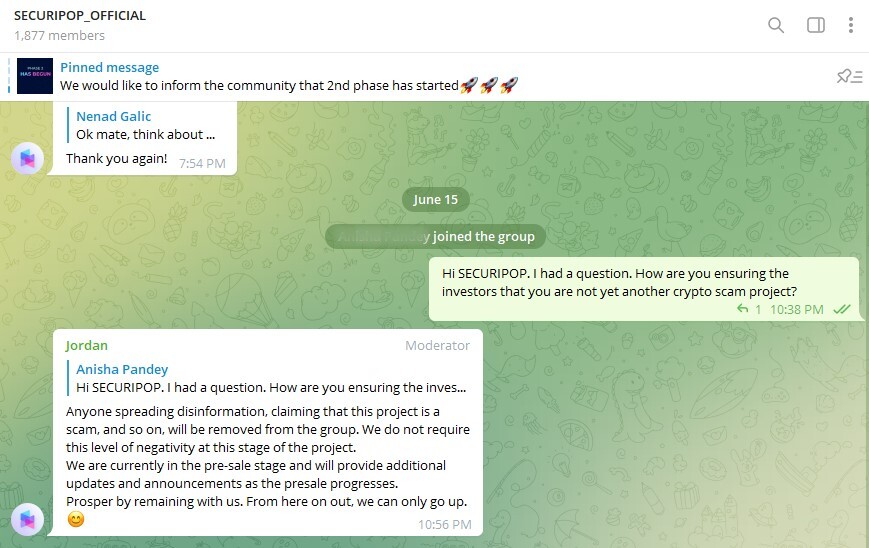869x548 pixels.
Task: Click the avatar beside Thank you again message
Action: tap(28, 158)
